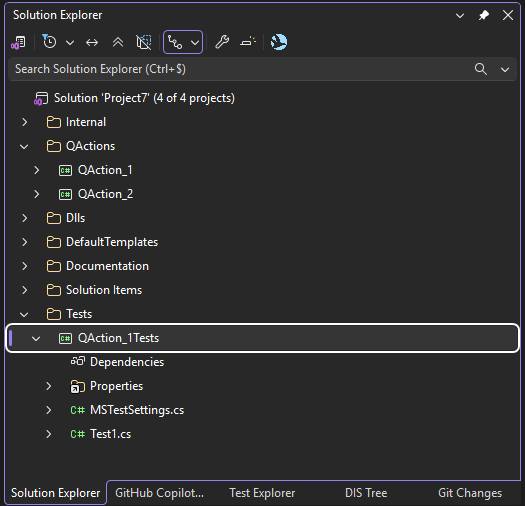Expand the Solution Items folder

tap(24, 290)
